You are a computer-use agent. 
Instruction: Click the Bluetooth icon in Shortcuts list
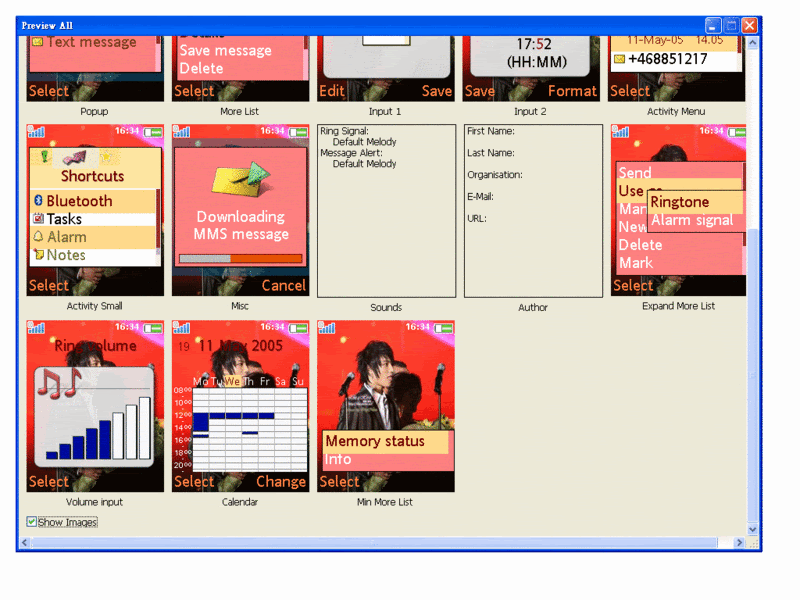point(38,201)
